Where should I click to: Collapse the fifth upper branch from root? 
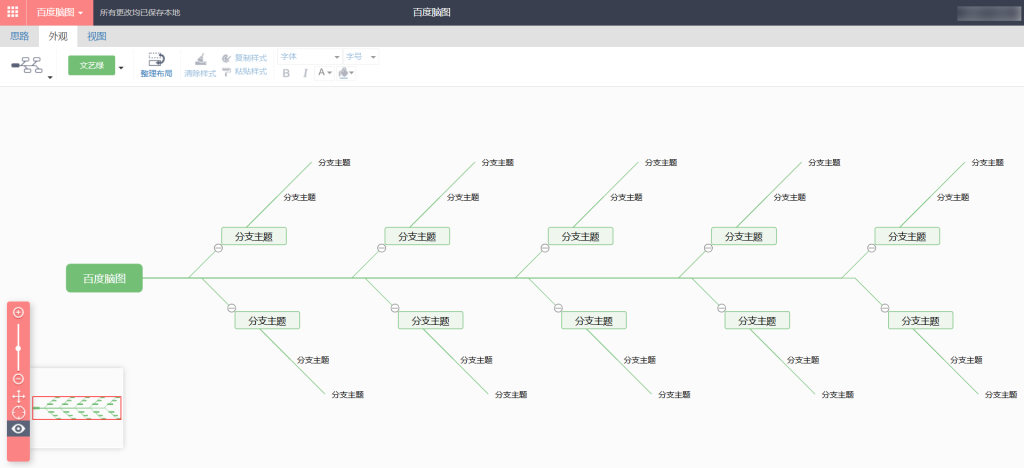point(871,248)
